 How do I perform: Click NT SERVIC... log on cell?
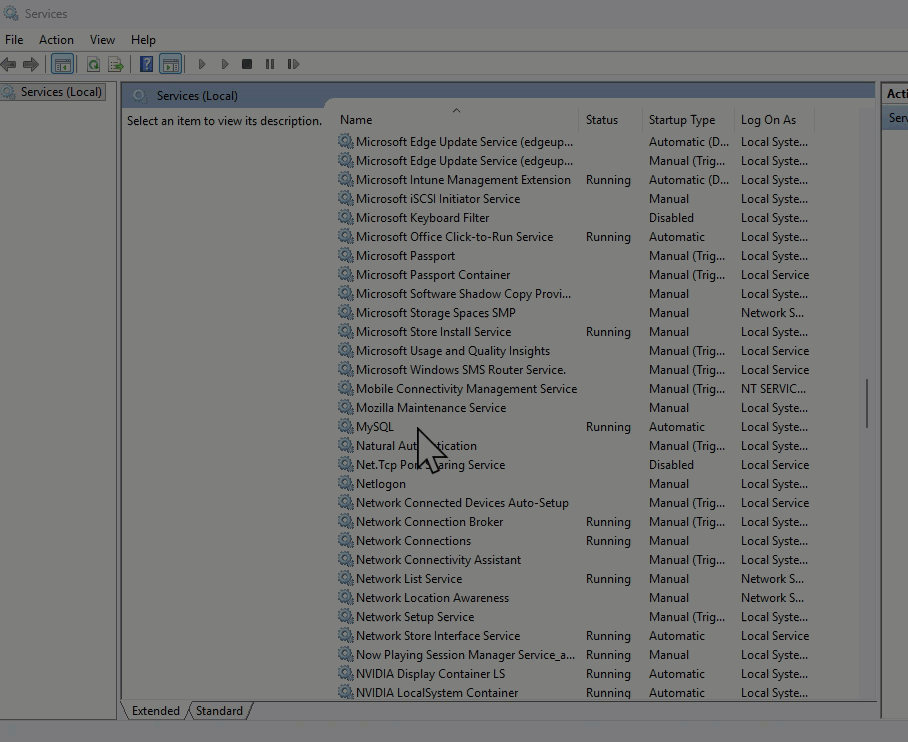[773, 389]
